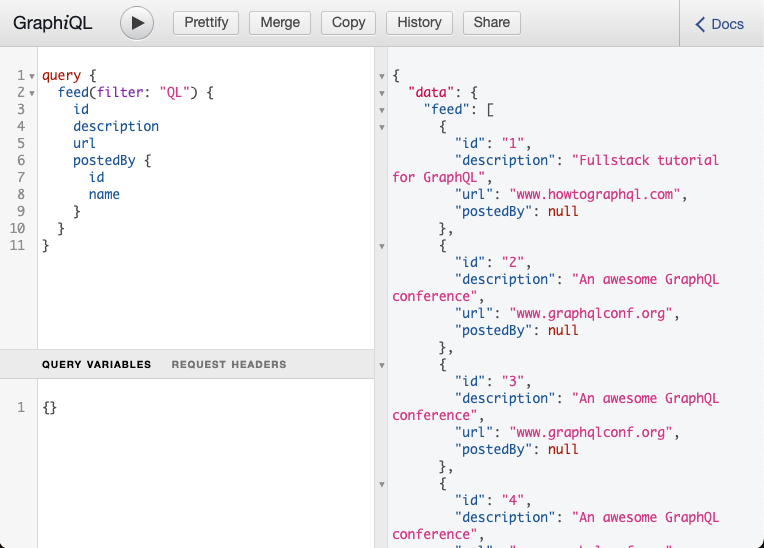Screen dimensions: 764x548
Task: Click "www.howtographql.com" in the results
Action: pyautogui.click(x=594, y=194)
